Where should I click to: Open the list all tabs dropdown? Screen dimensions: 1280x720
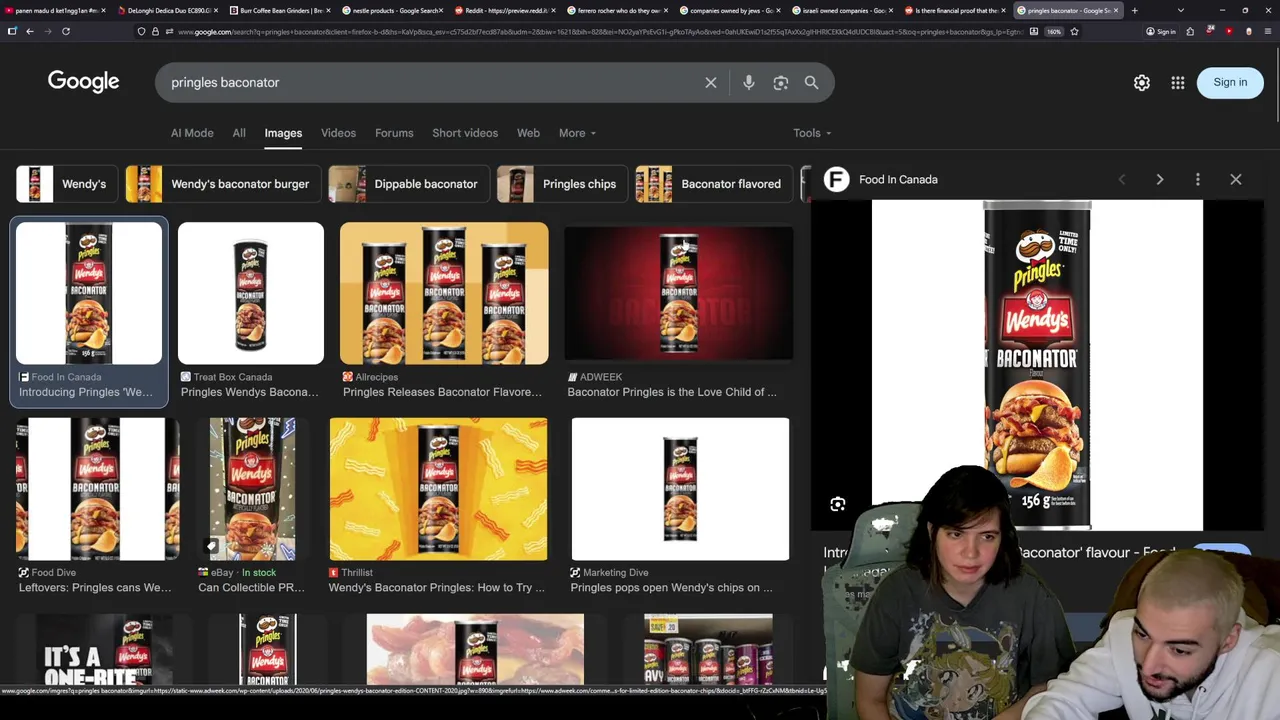click(1181, 10)
